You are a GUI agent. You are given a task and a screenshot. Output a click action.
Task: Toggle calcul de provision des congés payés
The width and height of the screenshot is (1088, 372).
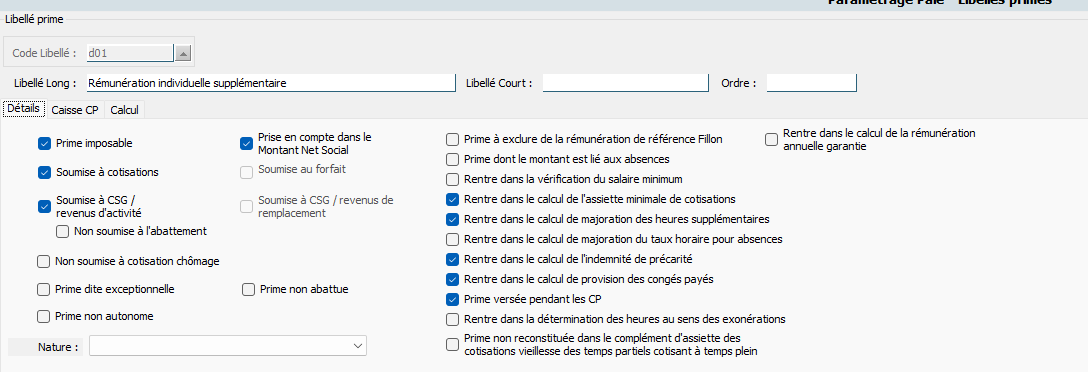coord(452,280)
